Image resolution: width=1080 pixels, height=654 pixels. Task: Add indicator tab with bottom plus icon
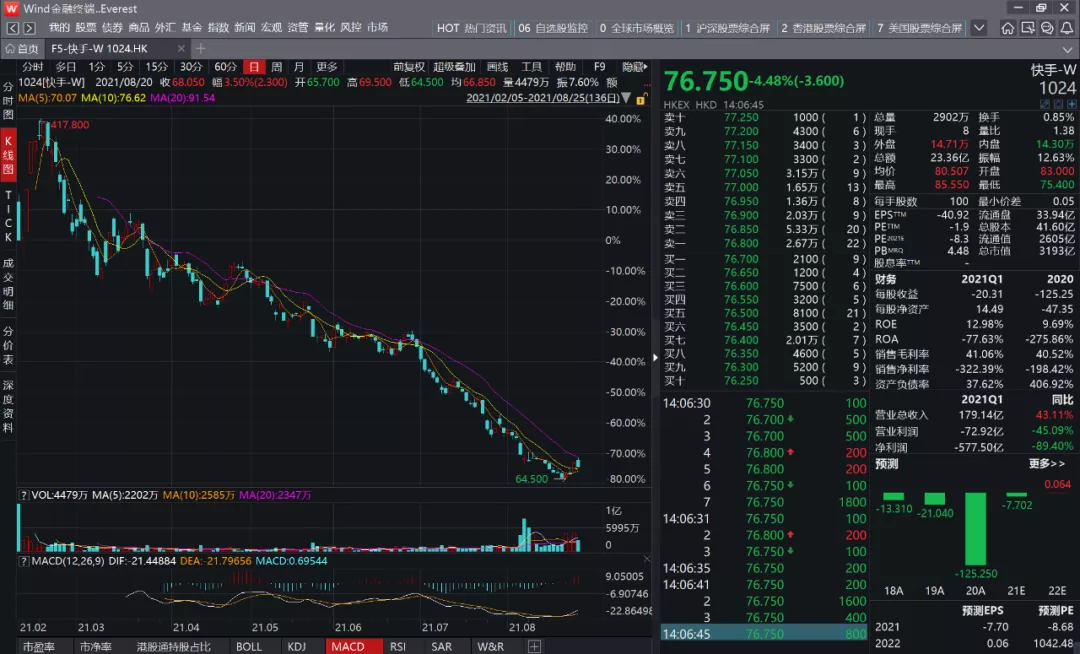pyautogui.click(x=534, y=647)
